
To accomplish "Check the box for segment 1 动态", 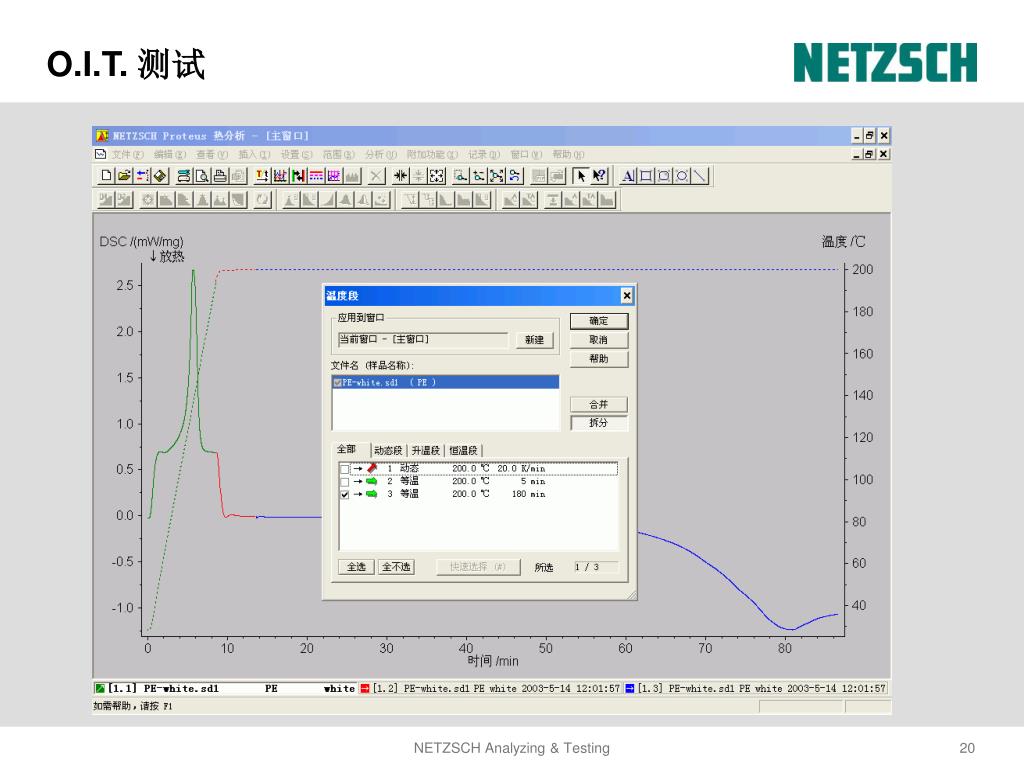I will 344,469.
